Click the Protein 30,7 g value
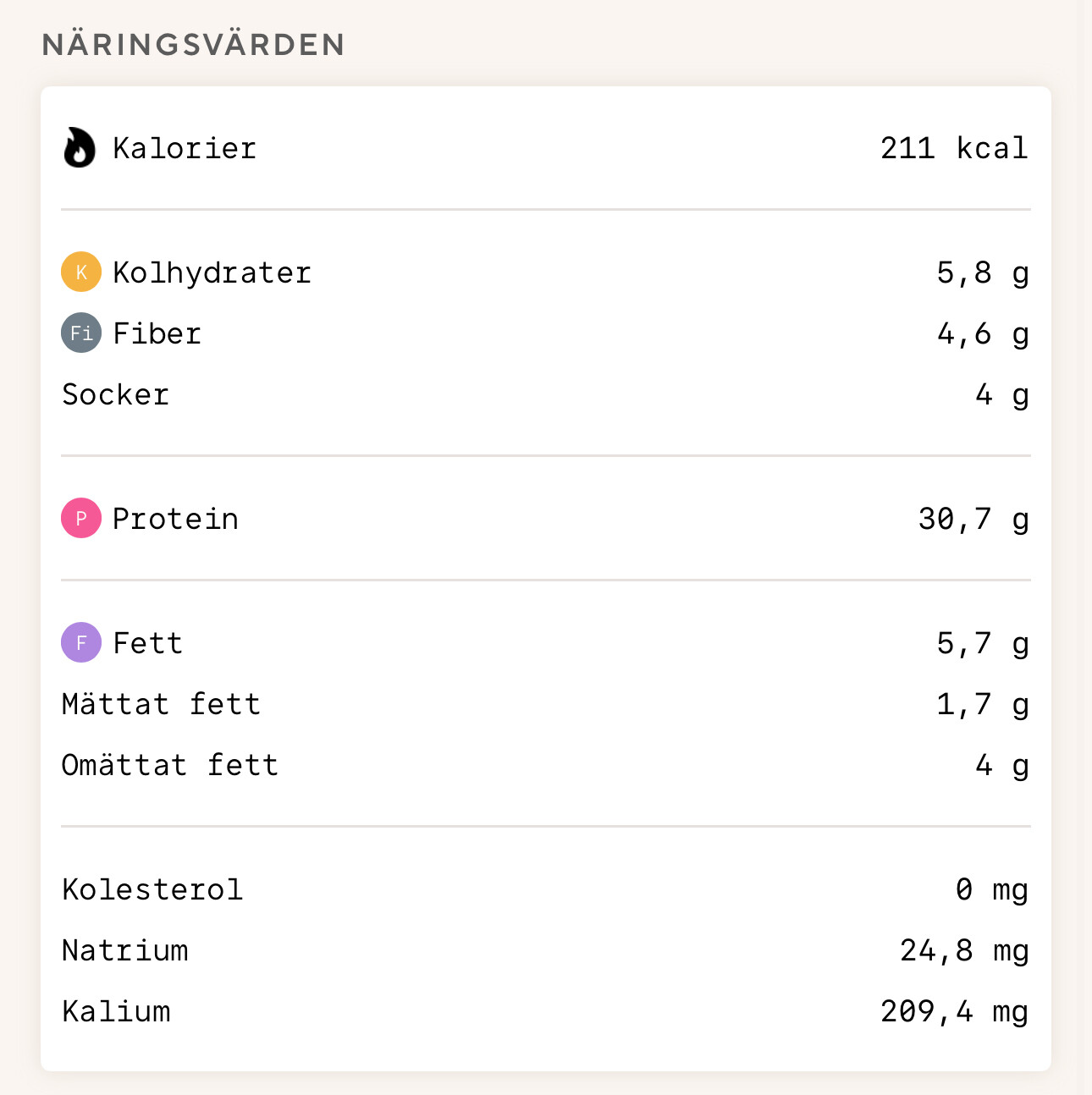1092x1095 pixels. [973, 519]
